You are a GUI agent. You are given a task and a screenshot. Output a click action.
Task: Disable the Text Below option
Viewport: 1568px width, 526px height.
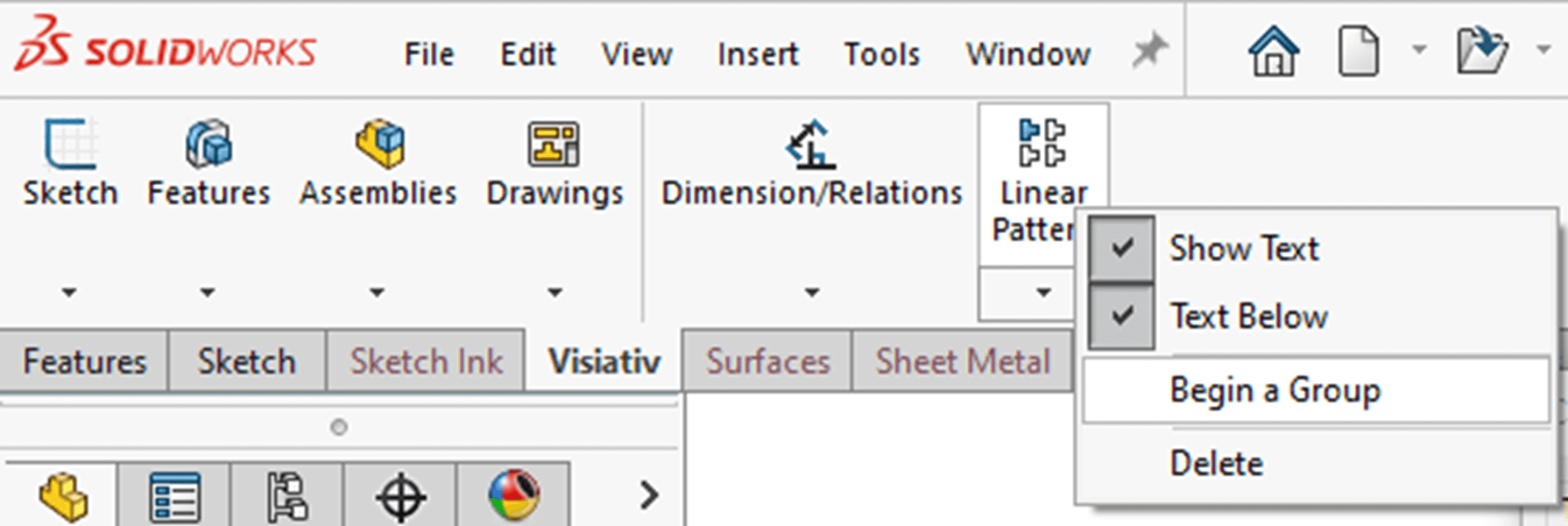[1248, 316]
